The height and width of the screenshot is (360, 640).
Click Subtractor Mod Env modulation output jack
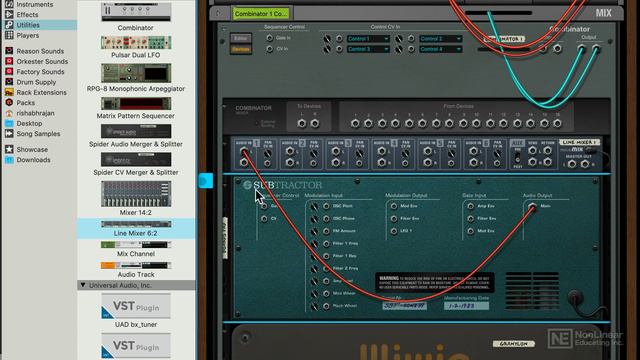click(x=394, y=206)
